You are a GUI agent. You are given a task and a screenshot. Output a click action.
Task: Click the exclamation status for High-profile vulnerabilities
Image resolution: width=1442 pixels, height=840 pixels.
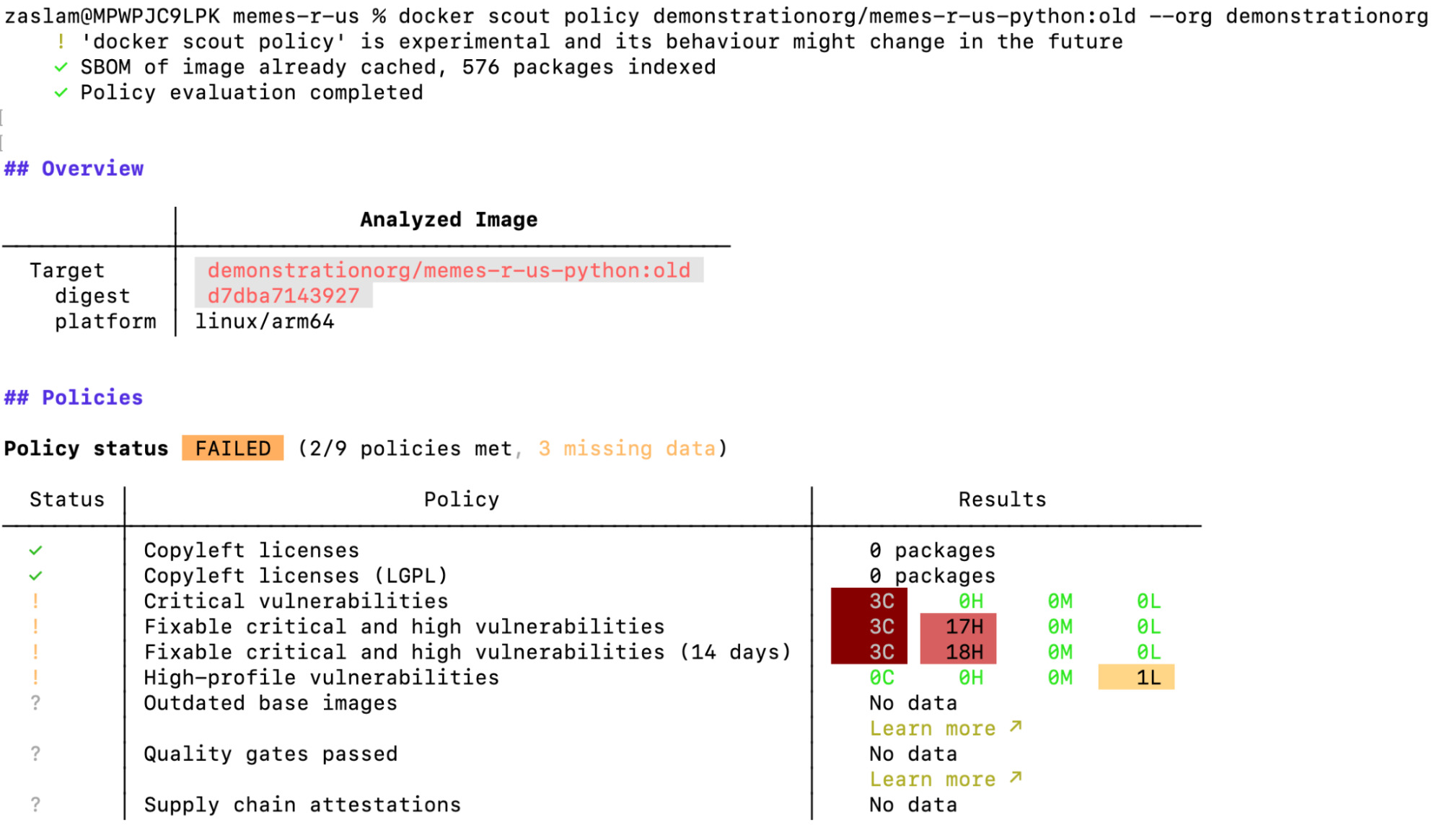[x=35, y=678]
